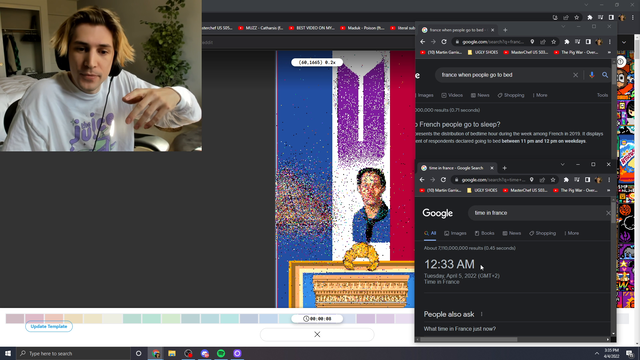Screen dimensions: 640x360
Task: Open tab search chevron in lower window
Action: coord(562,164)
